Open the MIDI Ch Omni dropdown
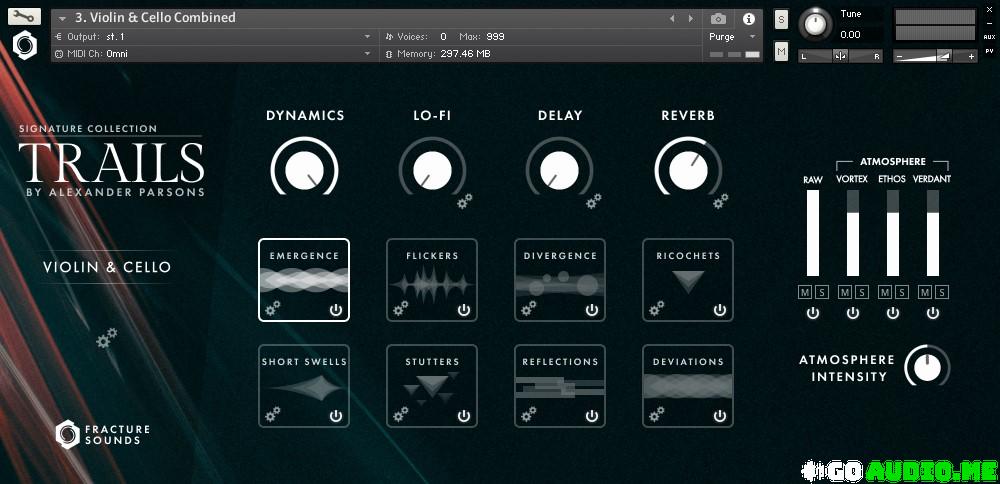 [x=214, y=54]
